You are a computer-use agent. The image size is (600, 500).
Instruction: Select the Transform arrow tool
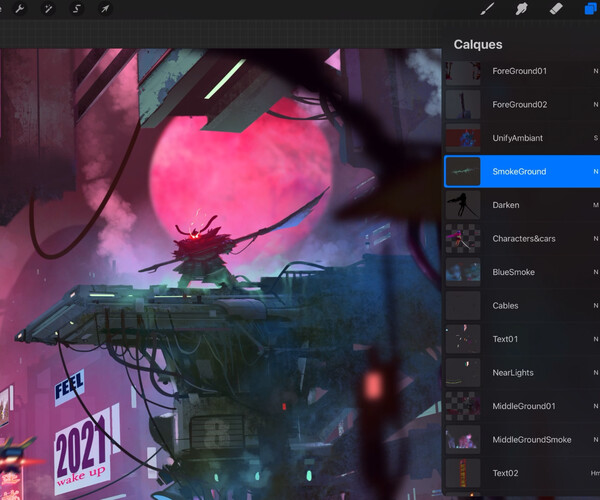click(104, 8)
